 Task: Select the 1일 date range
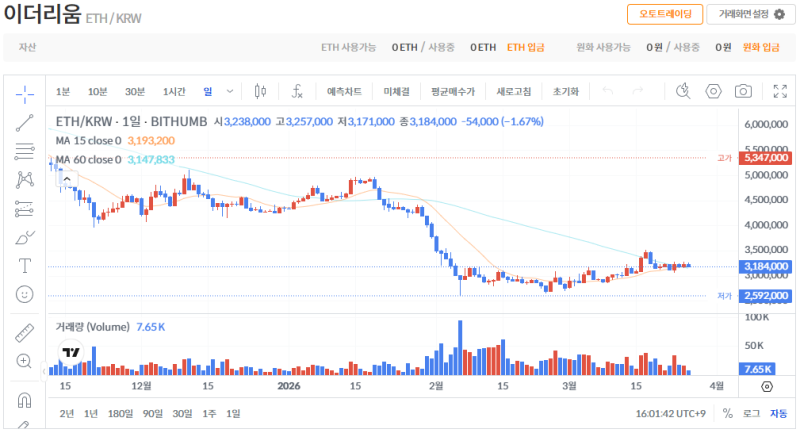point(233,414)
